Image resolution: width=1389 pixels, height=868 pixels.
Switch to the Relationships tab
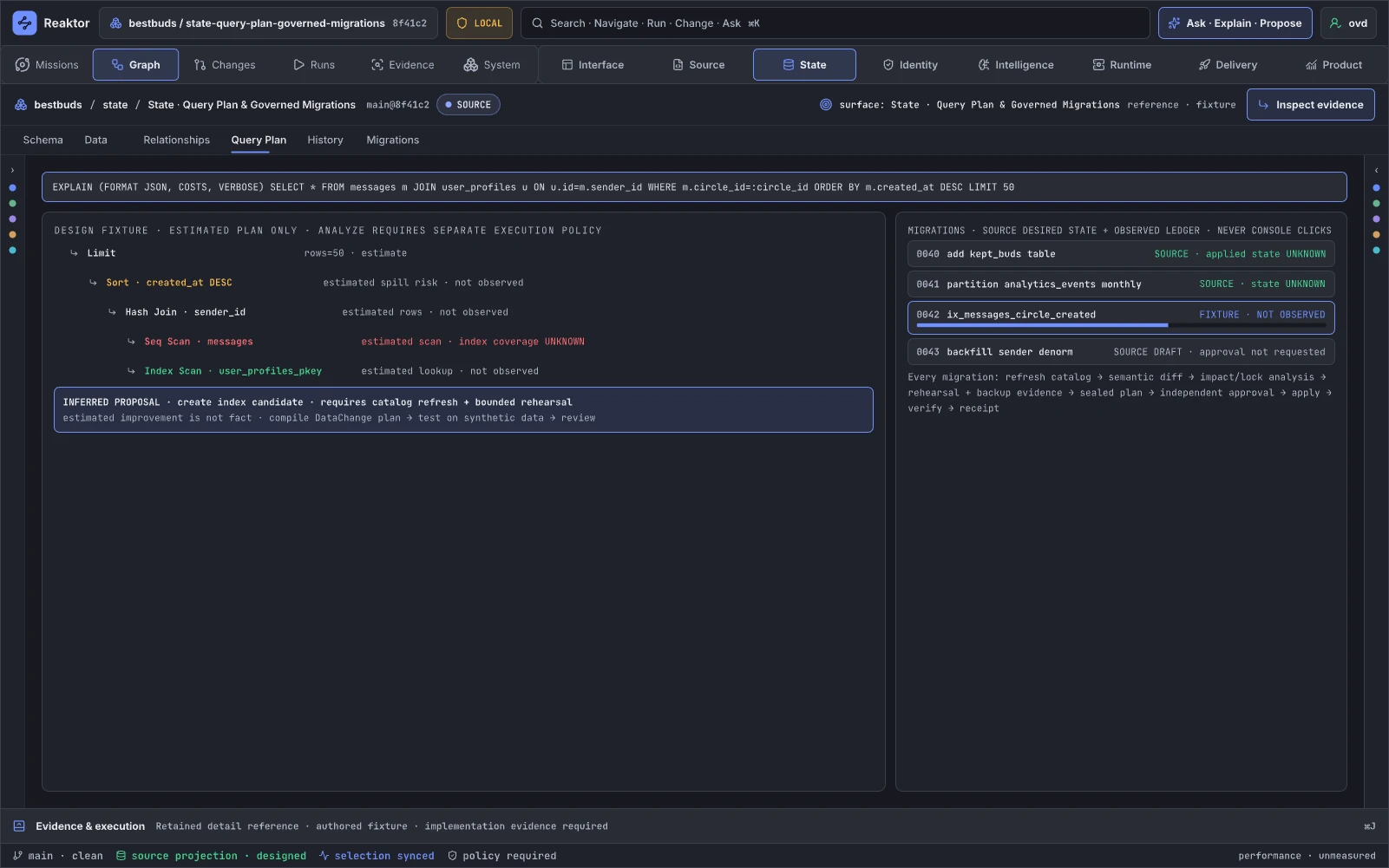[x=177, y=140]
